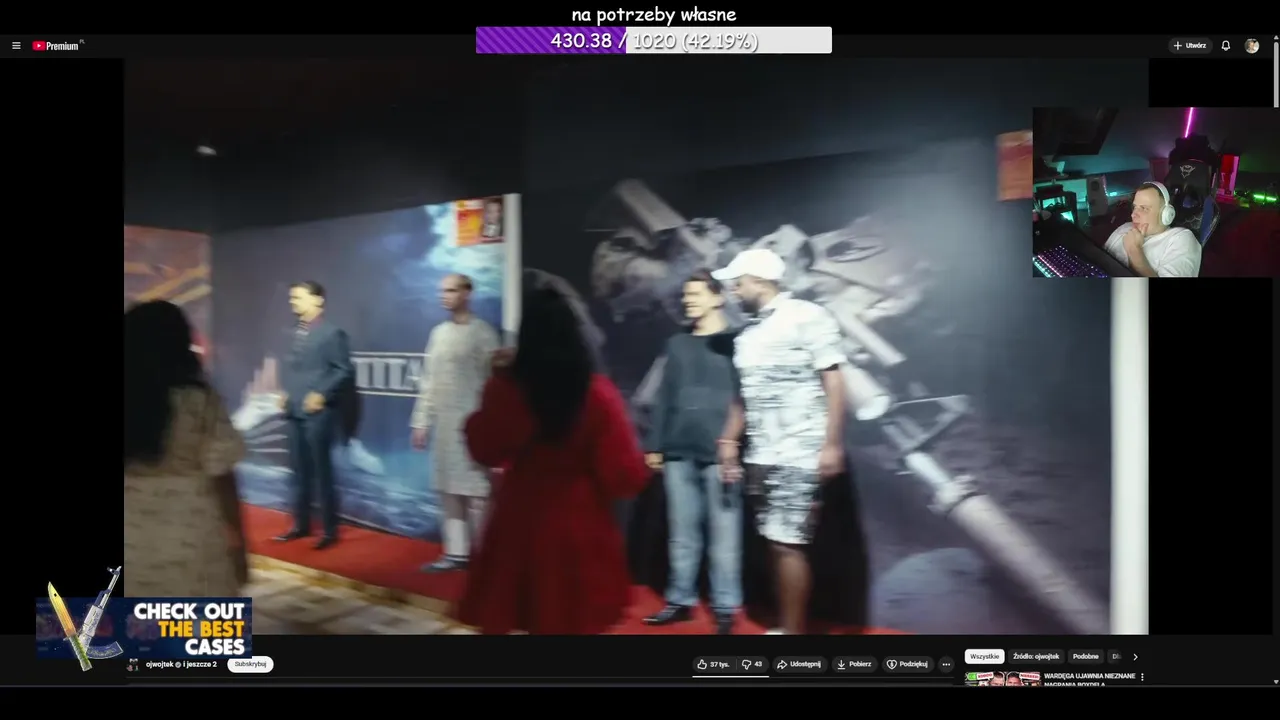The width and height of the screenshot is (1280, 720).
Task: Select the Źródło: ojwojtek filter chip
Action: (x=1035, y=657)
